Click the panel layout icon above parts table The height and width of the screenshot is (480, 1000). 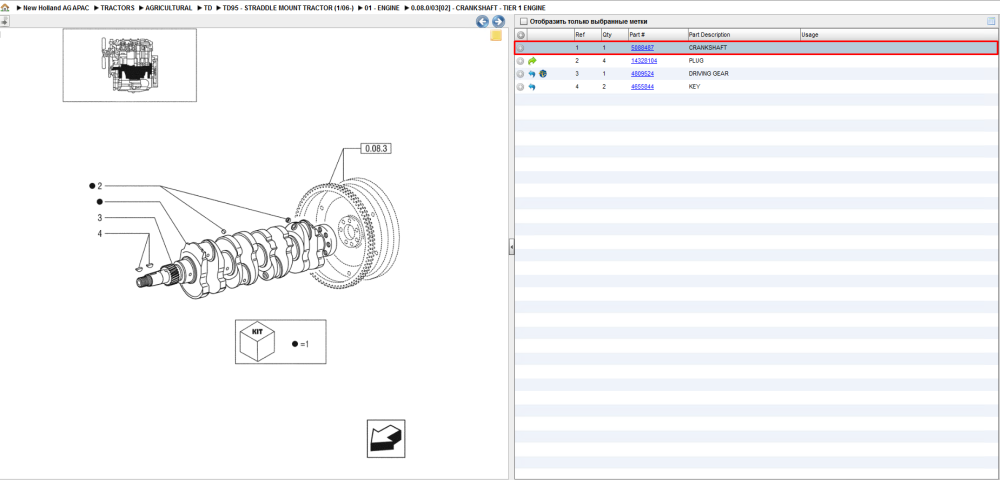(991, 21)
